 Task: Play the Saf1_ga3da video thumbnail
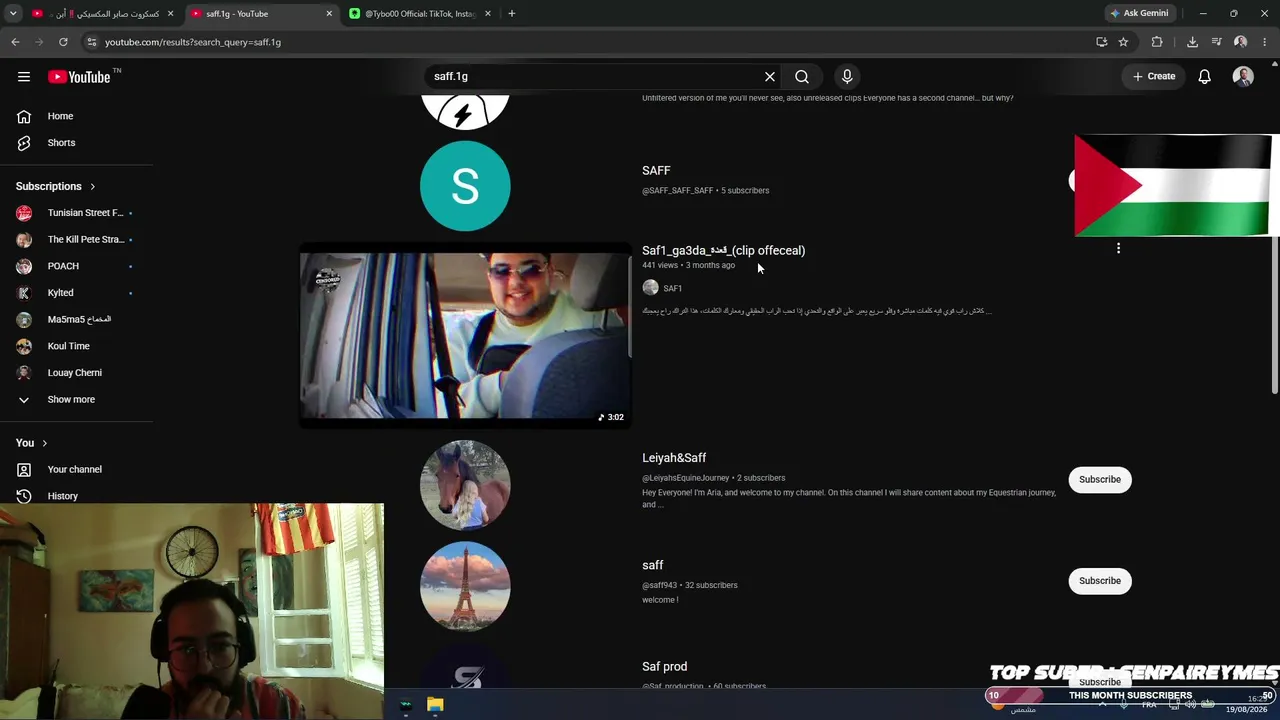pyautogui.click(x=465, y=336)
